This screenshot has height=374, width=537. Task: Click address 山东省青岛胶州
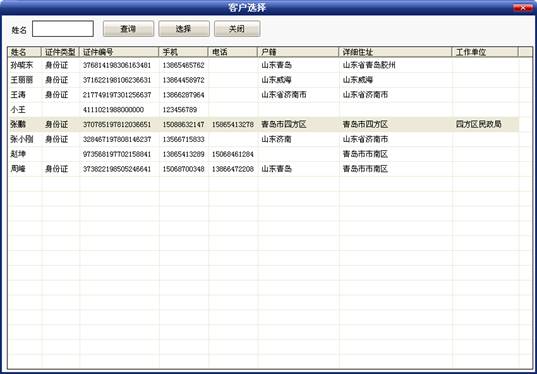coord(369,65)
